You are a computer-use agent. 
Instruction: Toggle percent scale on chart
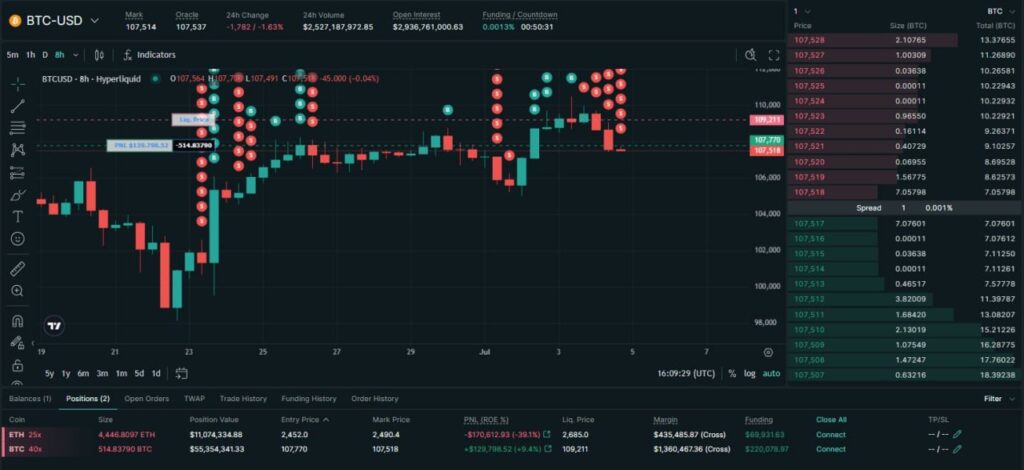(x=732, y=373)
